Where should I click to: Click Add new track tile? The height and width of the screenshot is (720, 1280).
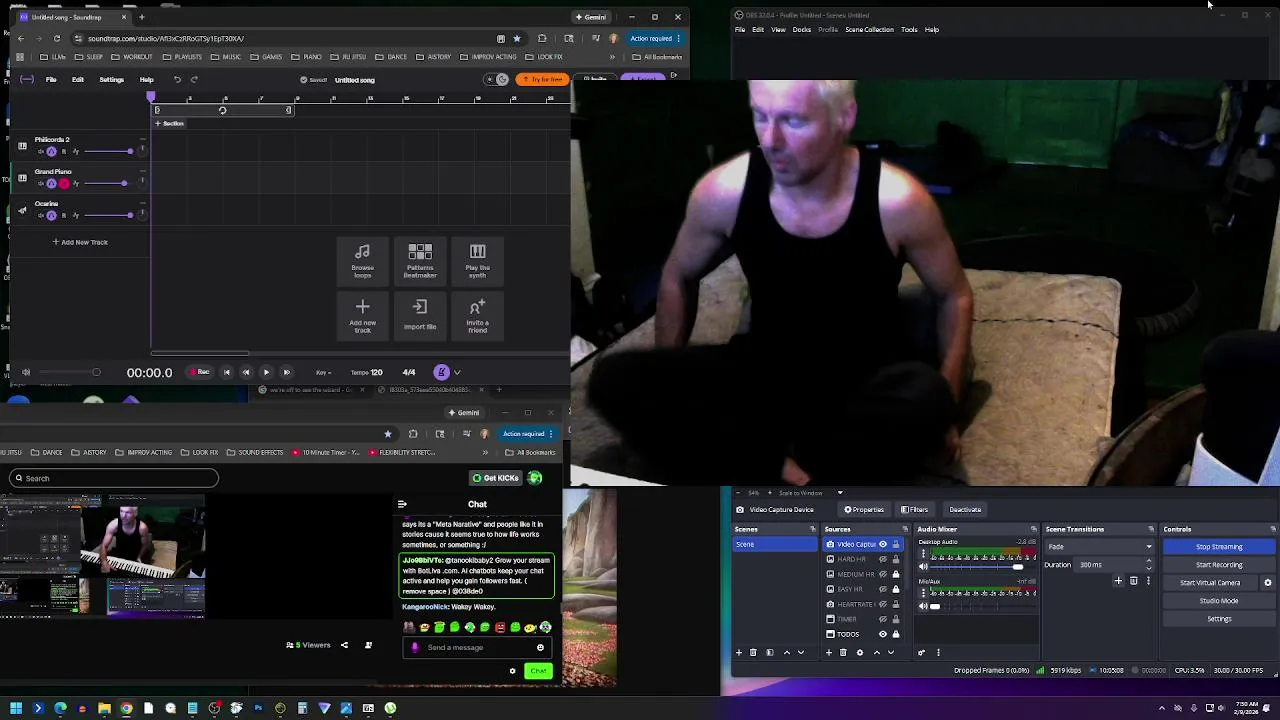pyautogui.click(x=362, y=316)
